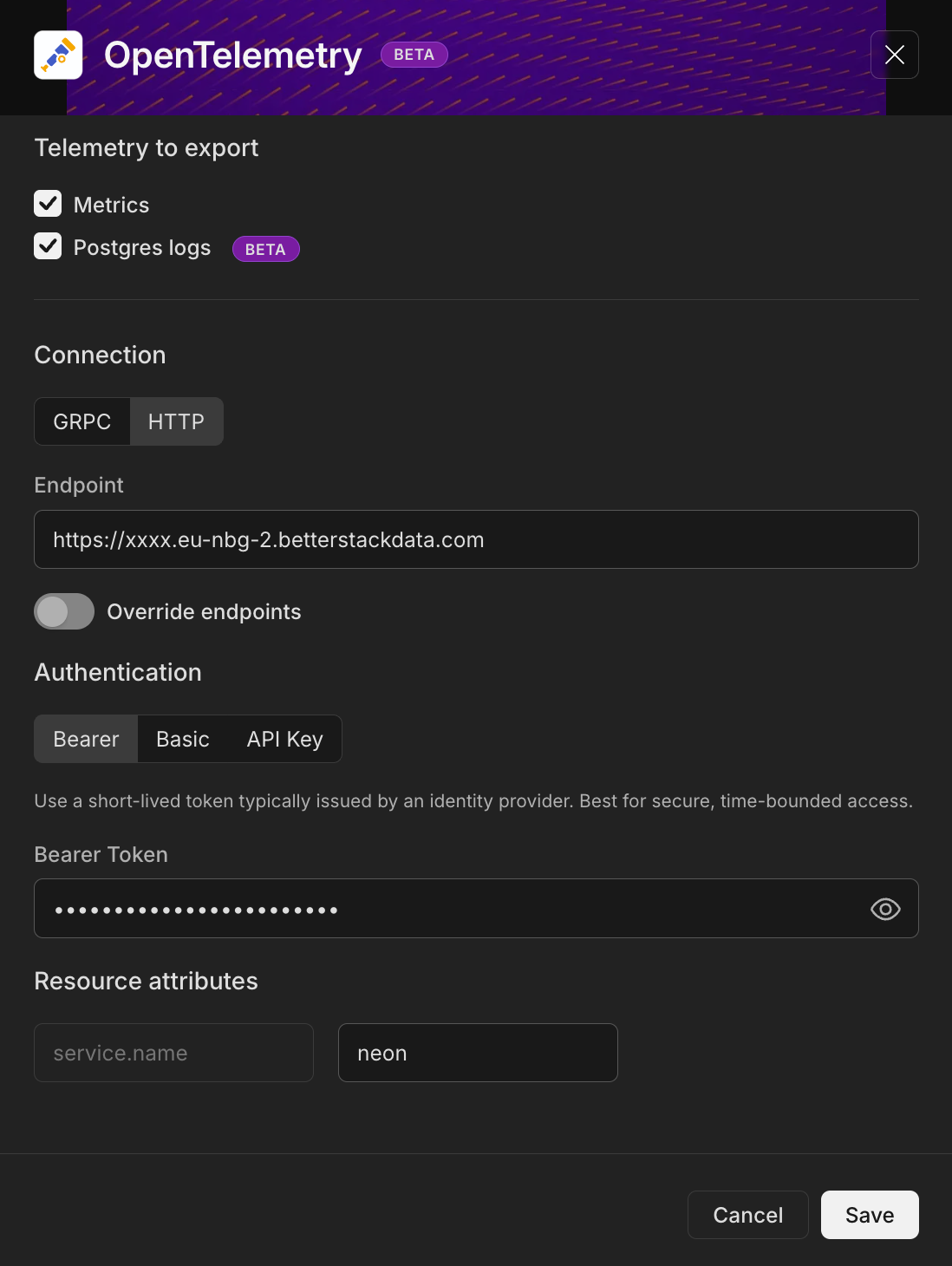The width and height of the screenshot is (952, 1266).
Task: Close the OpenTelemetry dialog
Action: (894, 55)
